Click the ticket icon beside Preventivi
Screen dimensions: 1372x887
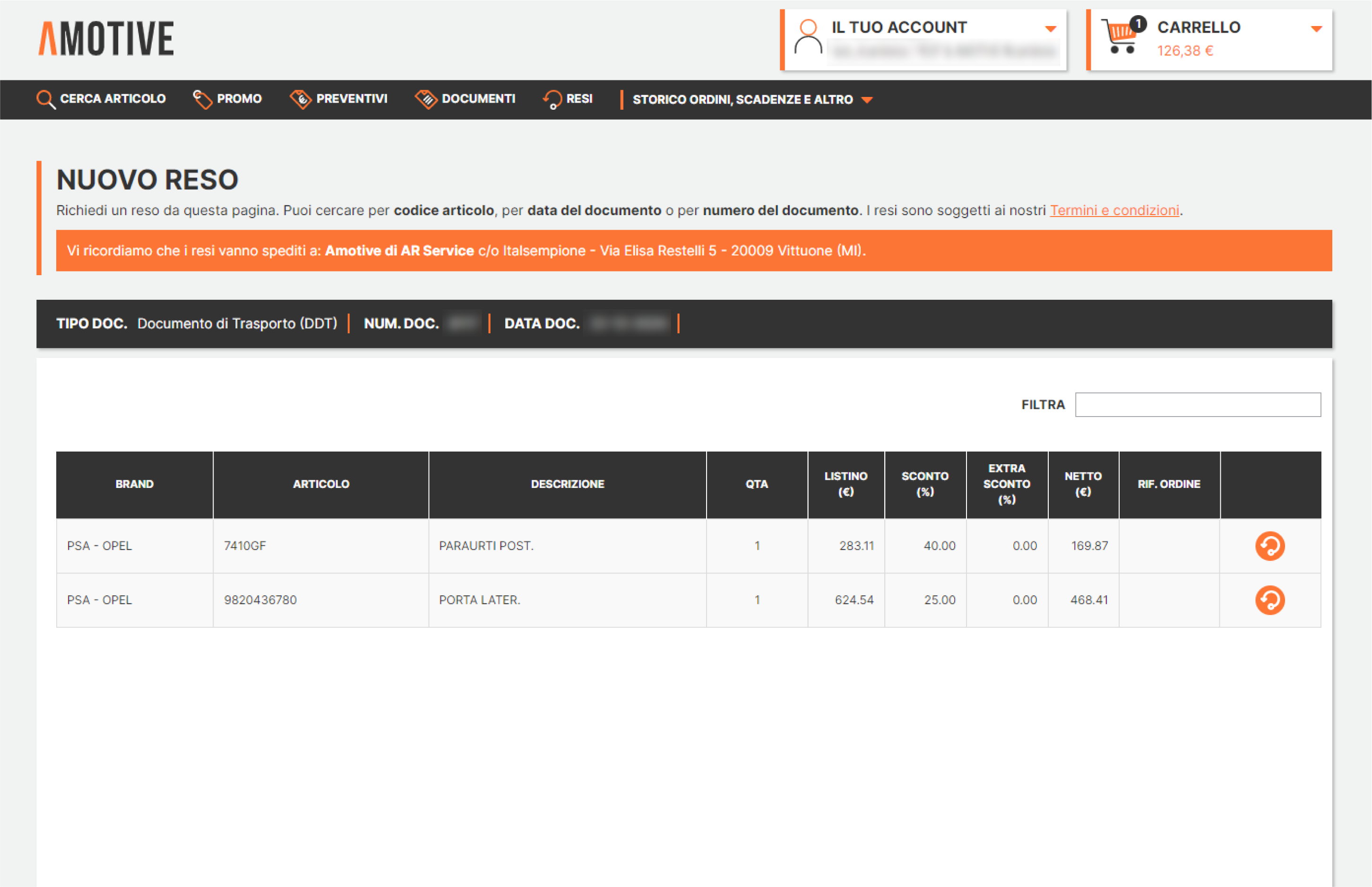(301, 99)
